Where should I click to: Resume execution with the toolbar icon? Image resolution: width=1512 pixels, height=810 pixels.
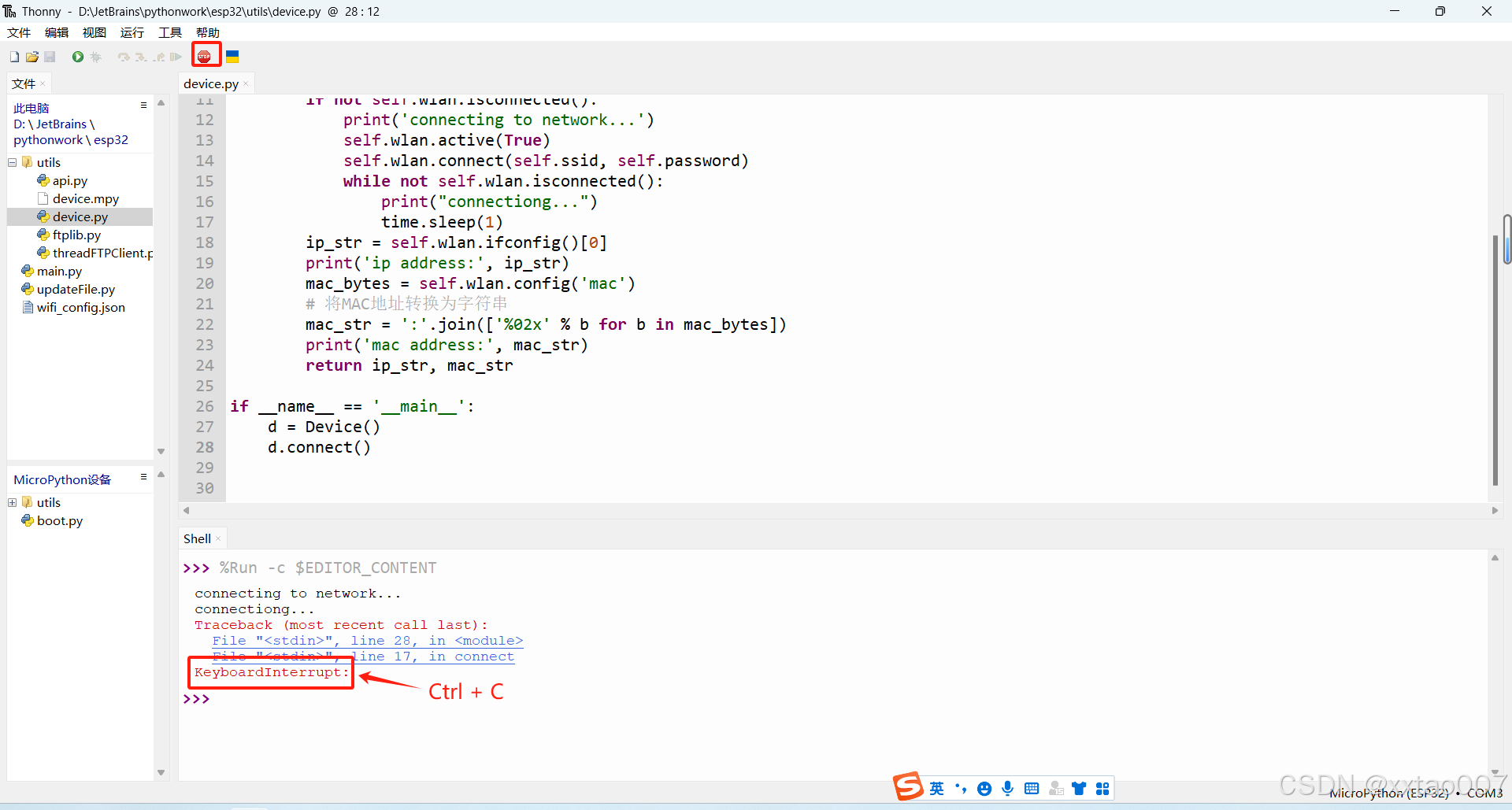pyautogui.click(x=175, y=56)
